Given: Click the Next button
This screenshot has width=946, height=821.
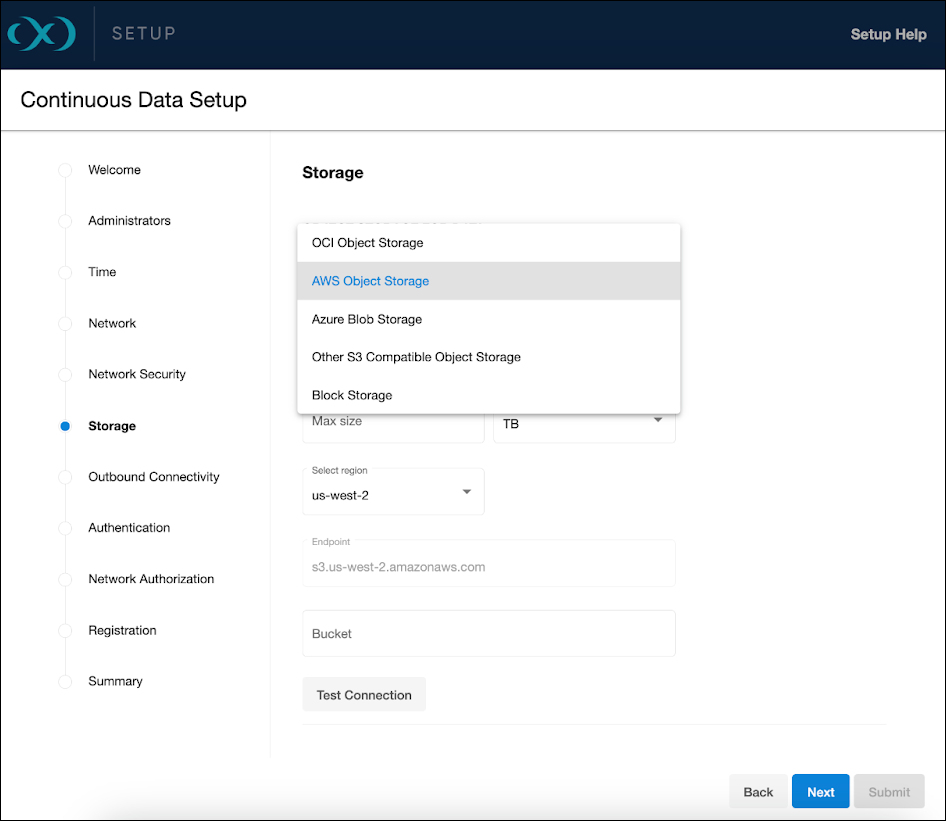Looking at the screenshot, I should pyautogui.click(x=820, y=791).
